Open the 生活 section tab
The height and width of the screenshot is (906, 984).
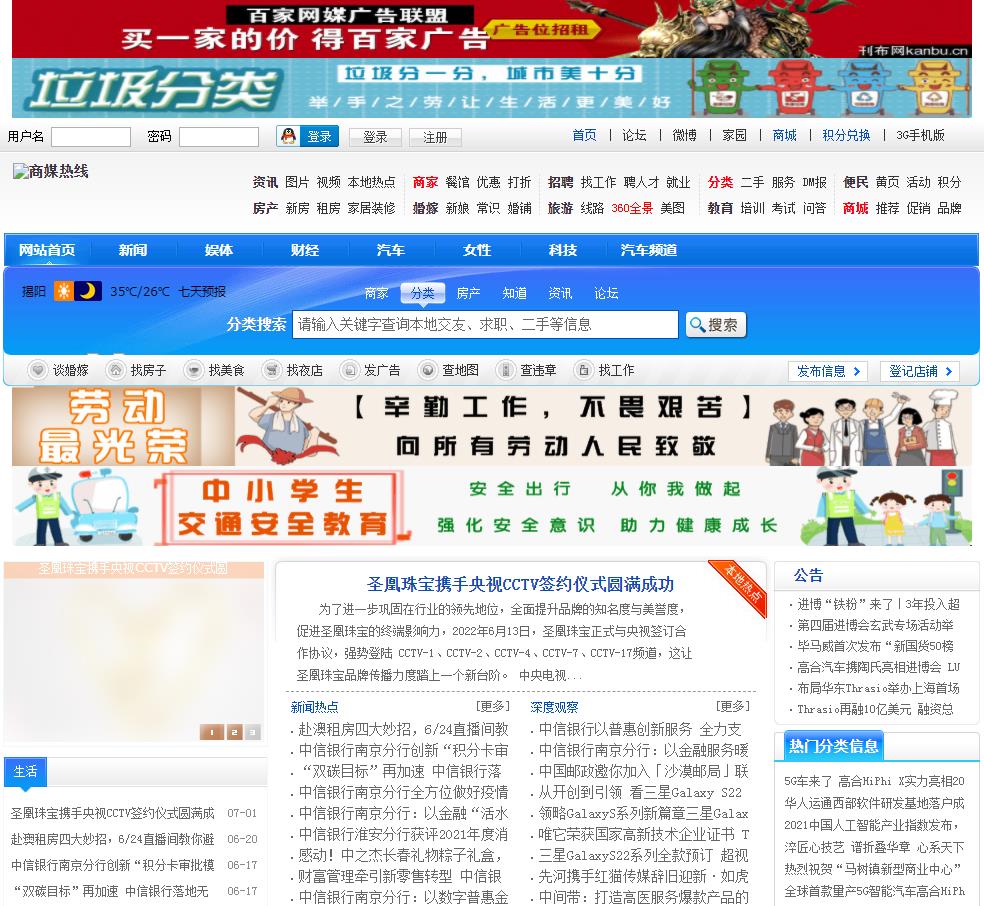(x=26, y=772)
